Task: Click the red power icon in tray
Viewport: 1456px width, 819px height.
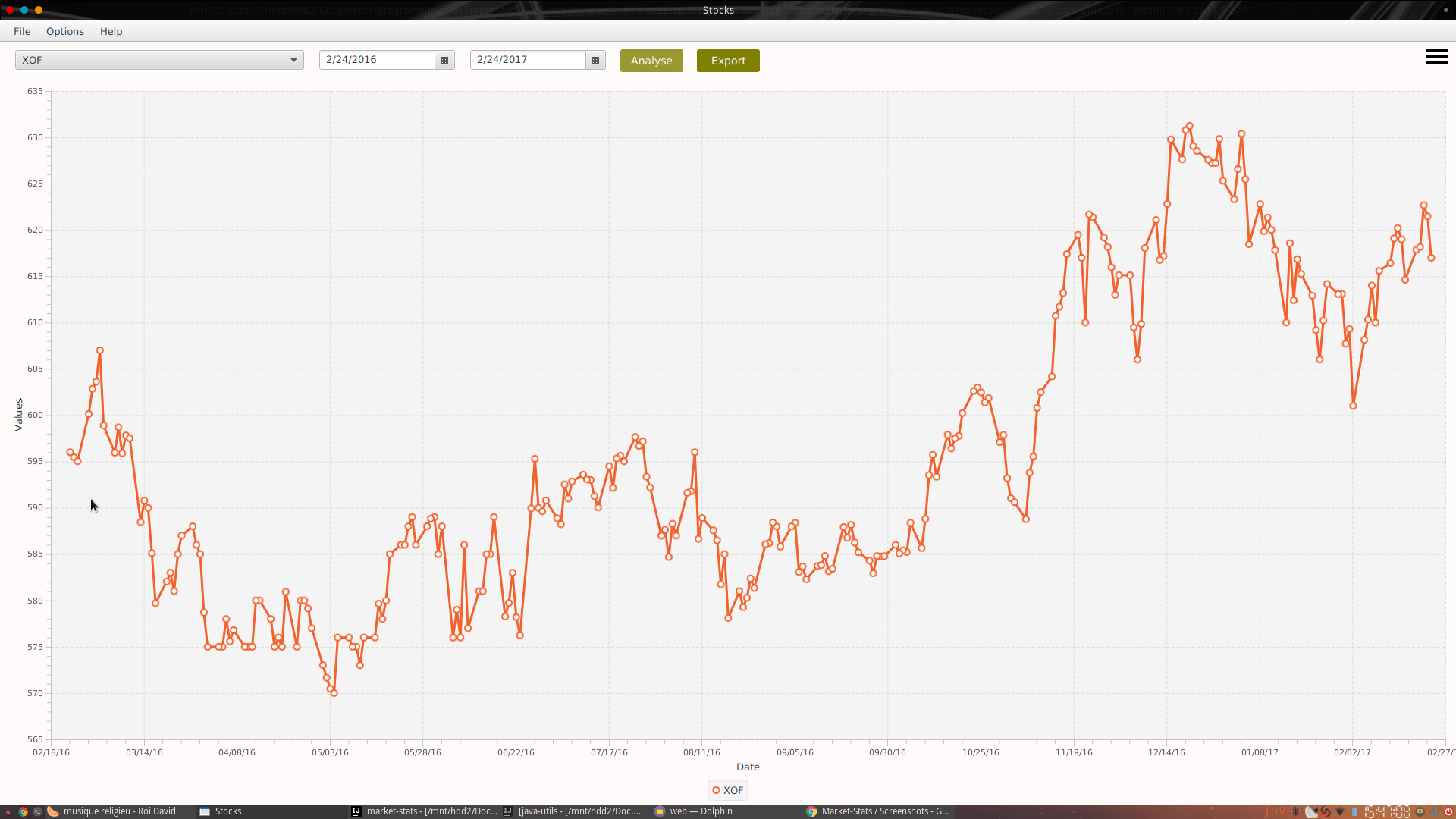Action: 1448,811
